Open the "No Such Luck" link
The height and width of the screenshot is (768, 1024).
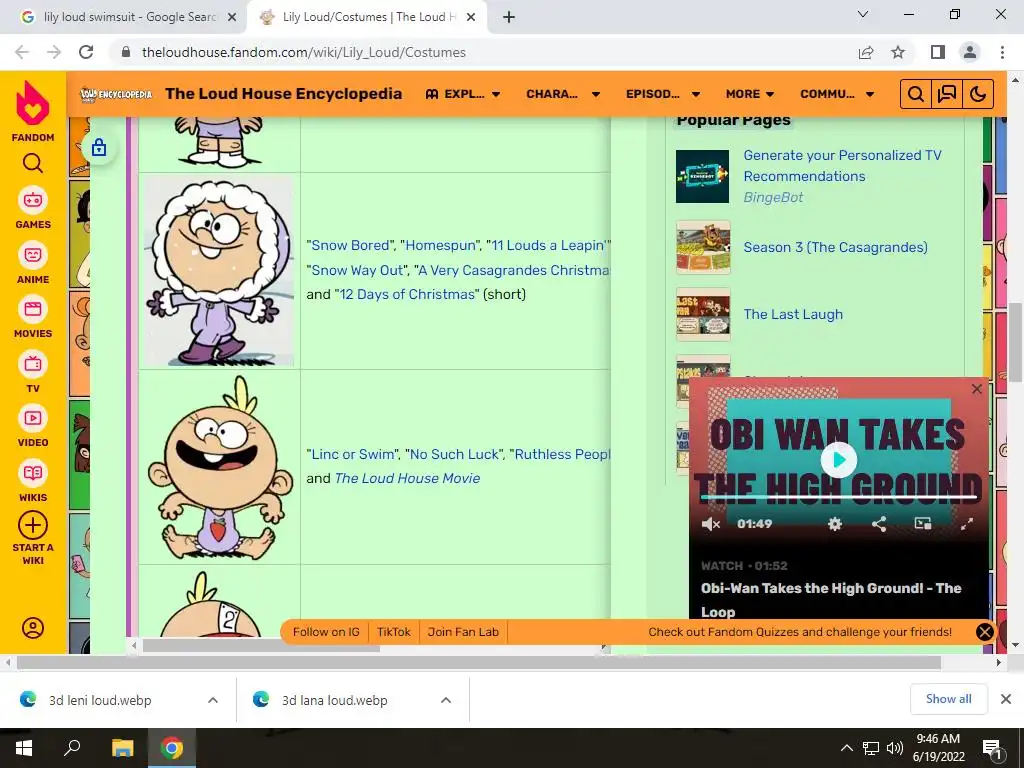pos(455,455)
